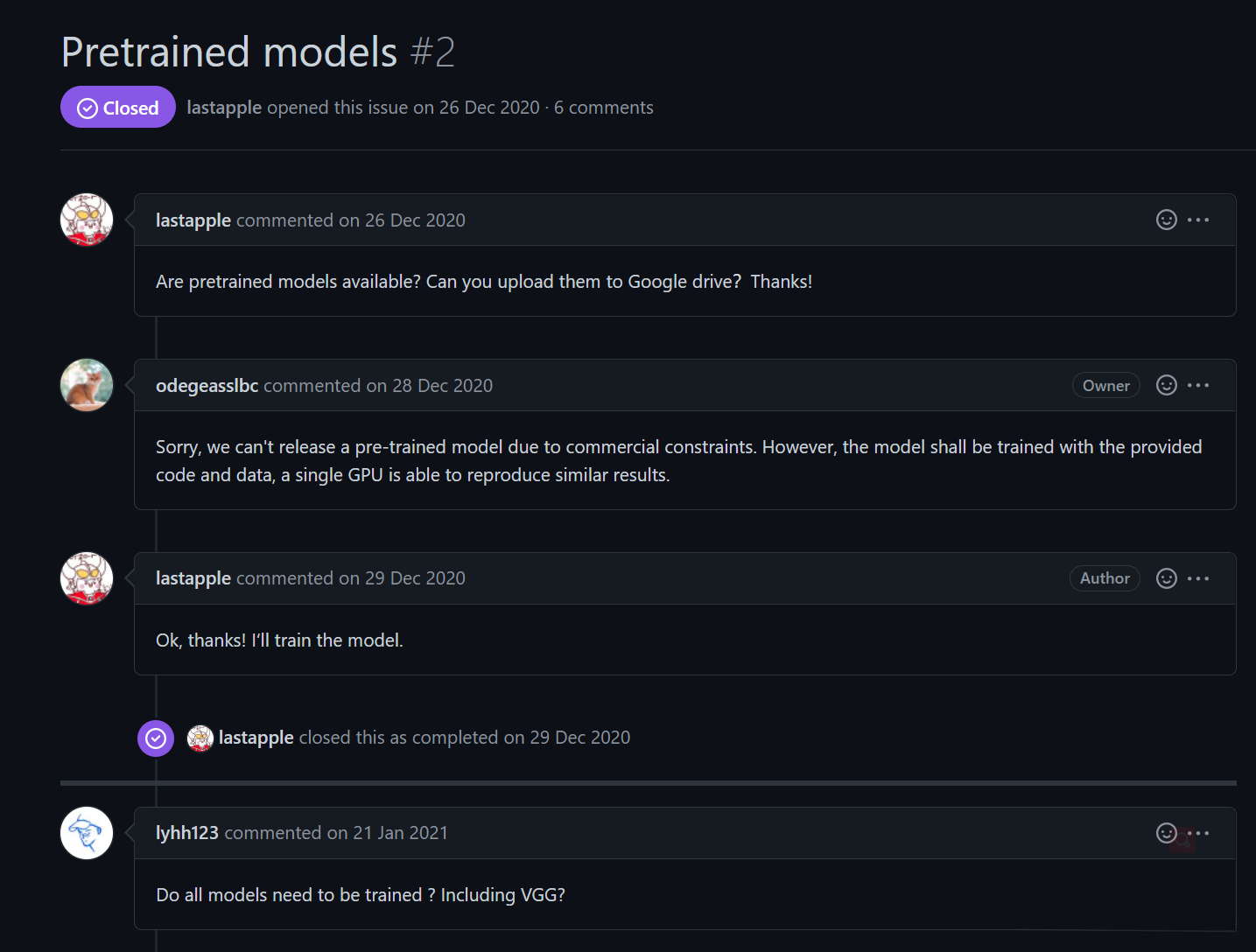Show more options for the 29 Dec comment
Screen dimensions: 1256x952
tap(1198, 578)
